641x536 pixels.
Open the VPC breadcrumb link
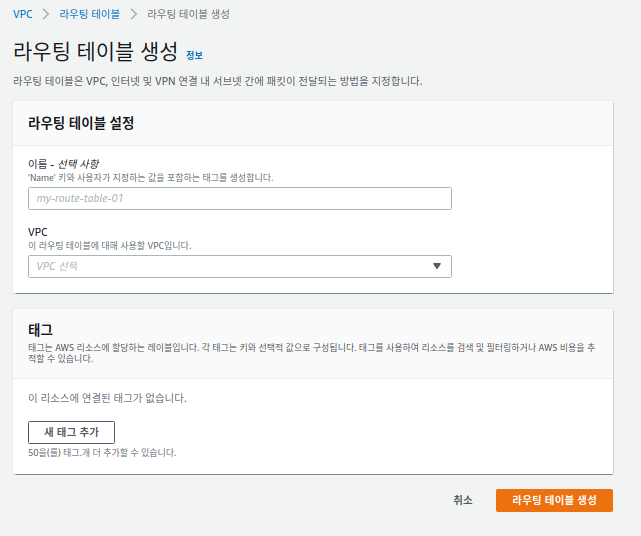coord(22,14)
